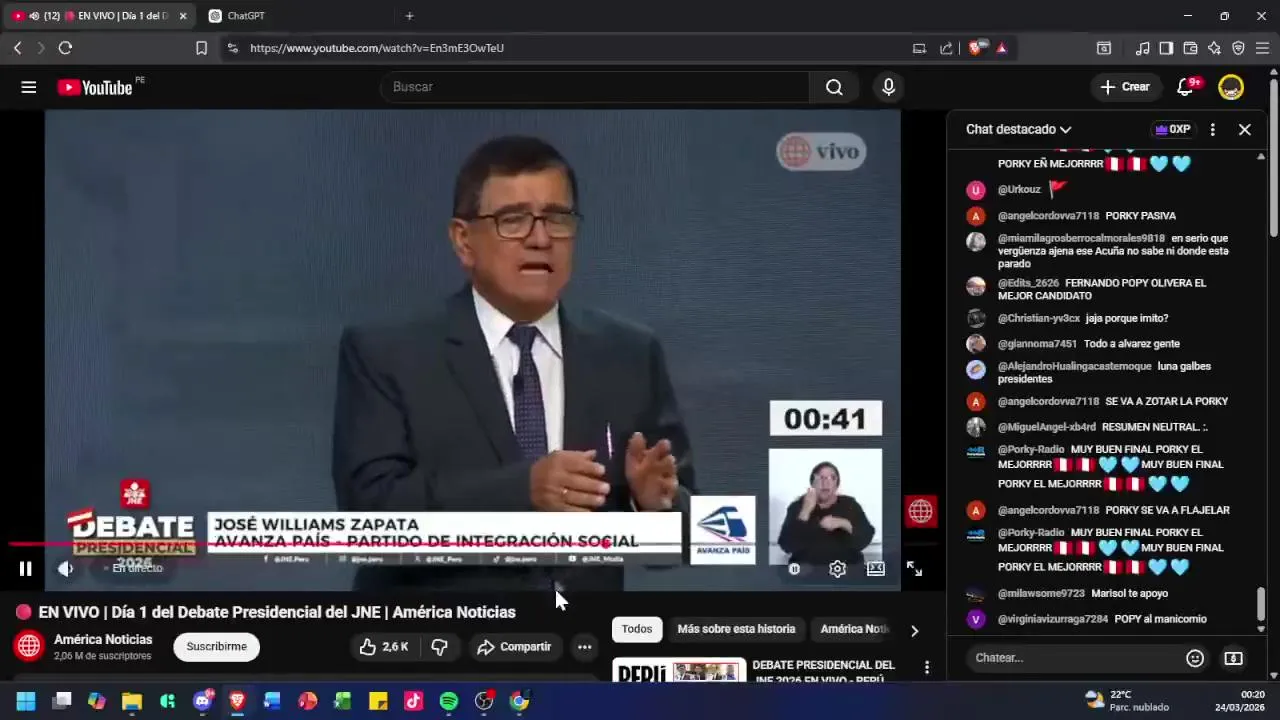The image size is (1280, 720).
Task: Open Spotify from the taskbar
Action: point(449,701)
